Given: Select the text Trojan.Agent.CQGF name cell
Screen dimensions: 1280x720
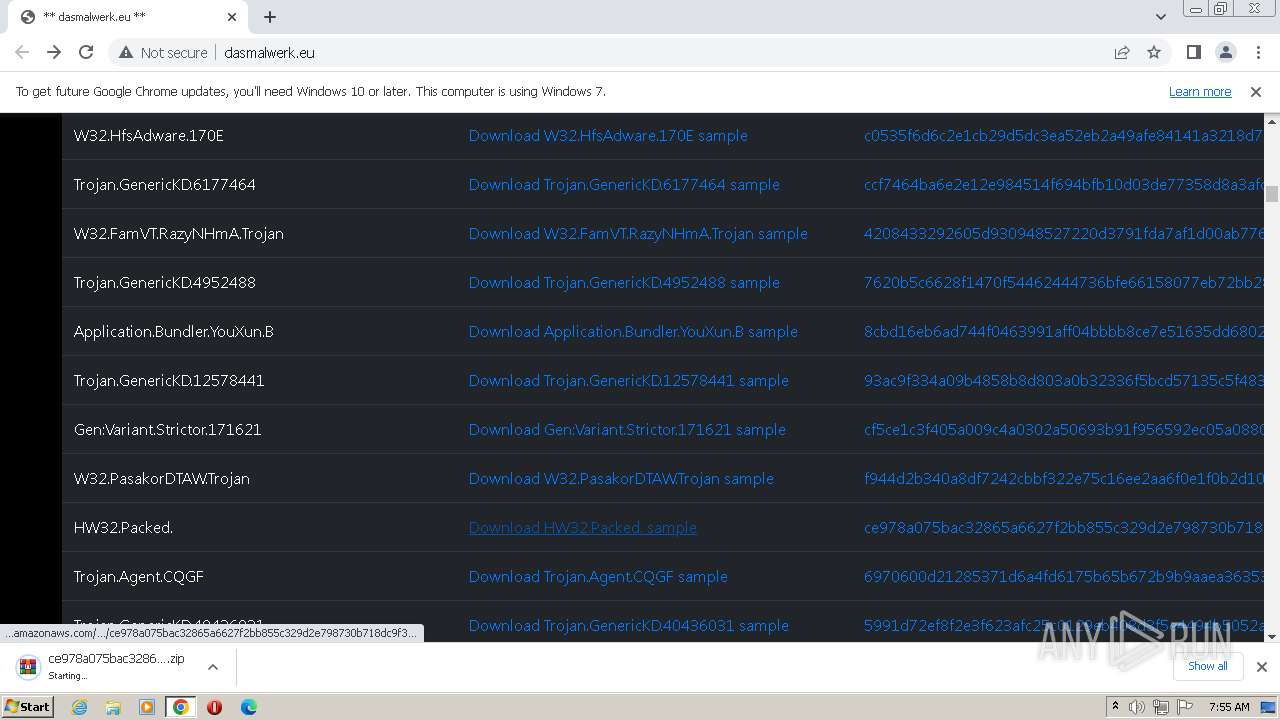Looking at the screenshot, I should coord(139,576).
